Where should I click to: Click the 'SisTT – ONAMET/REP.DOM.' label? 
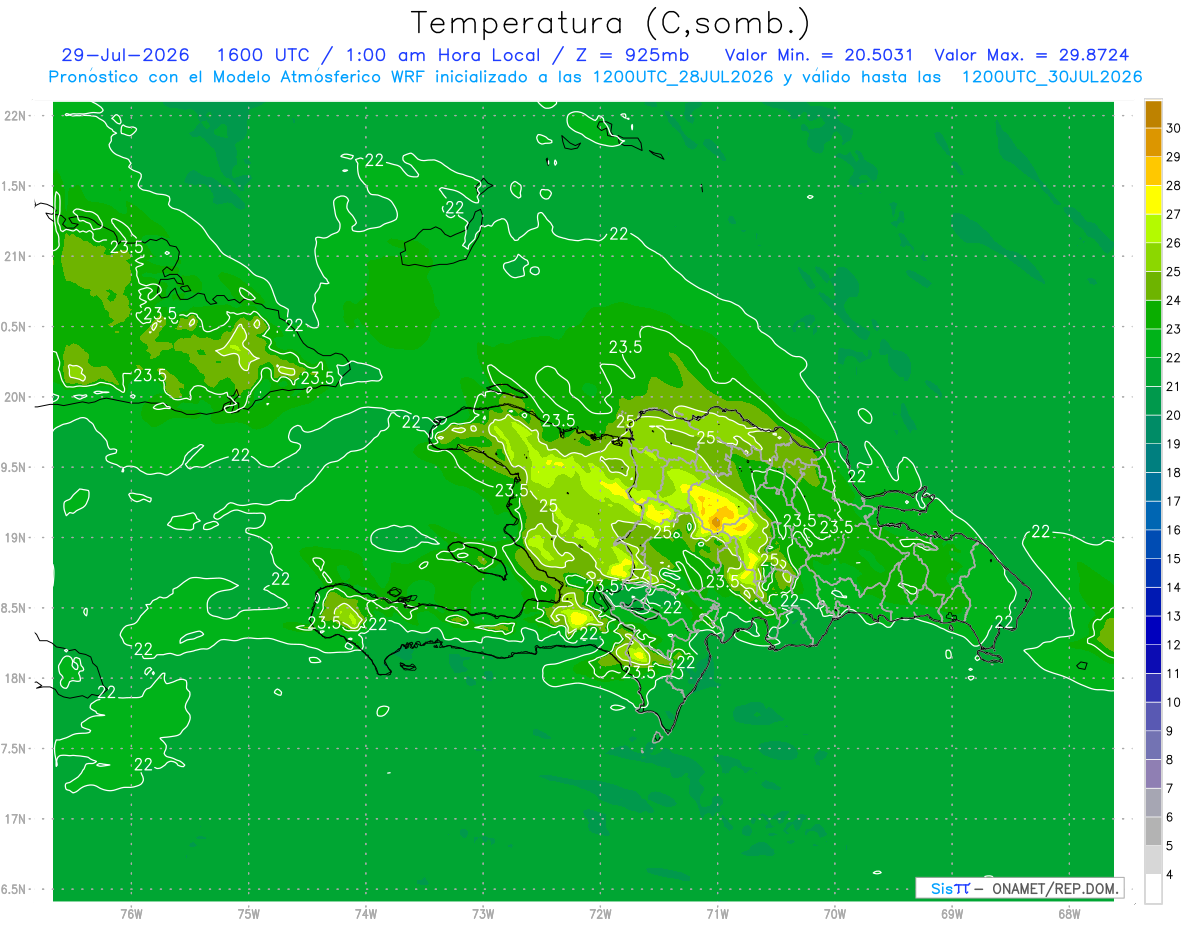(1020, 888)
